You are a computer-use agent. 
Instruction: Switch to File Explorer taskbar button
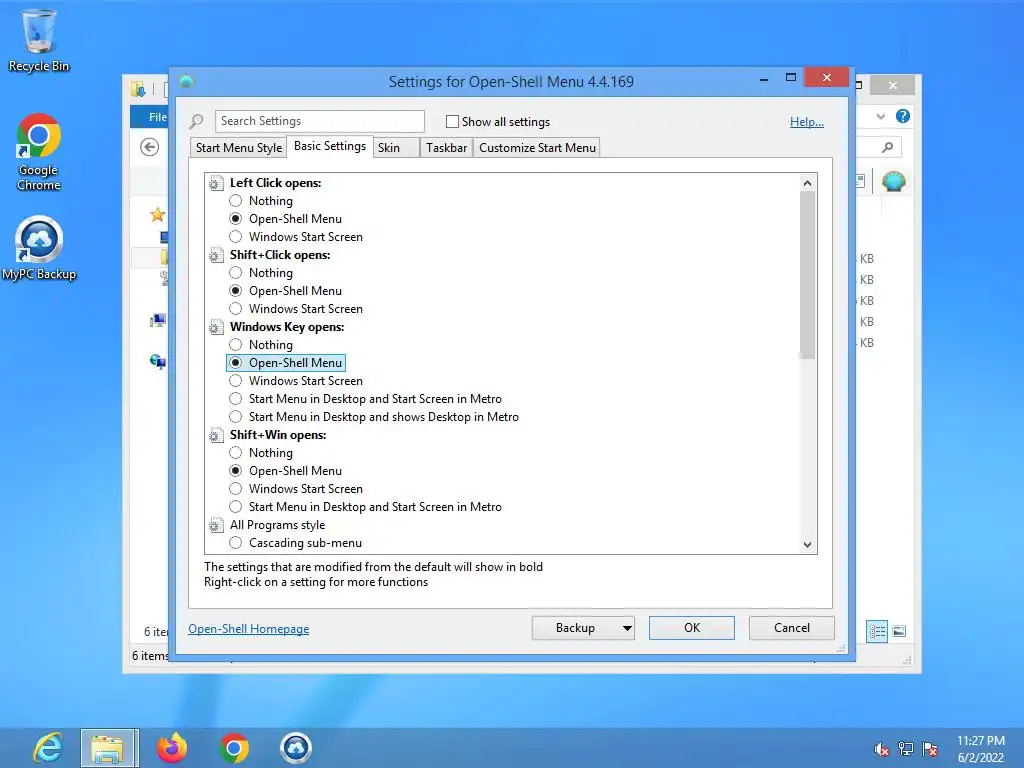point(109,748)
